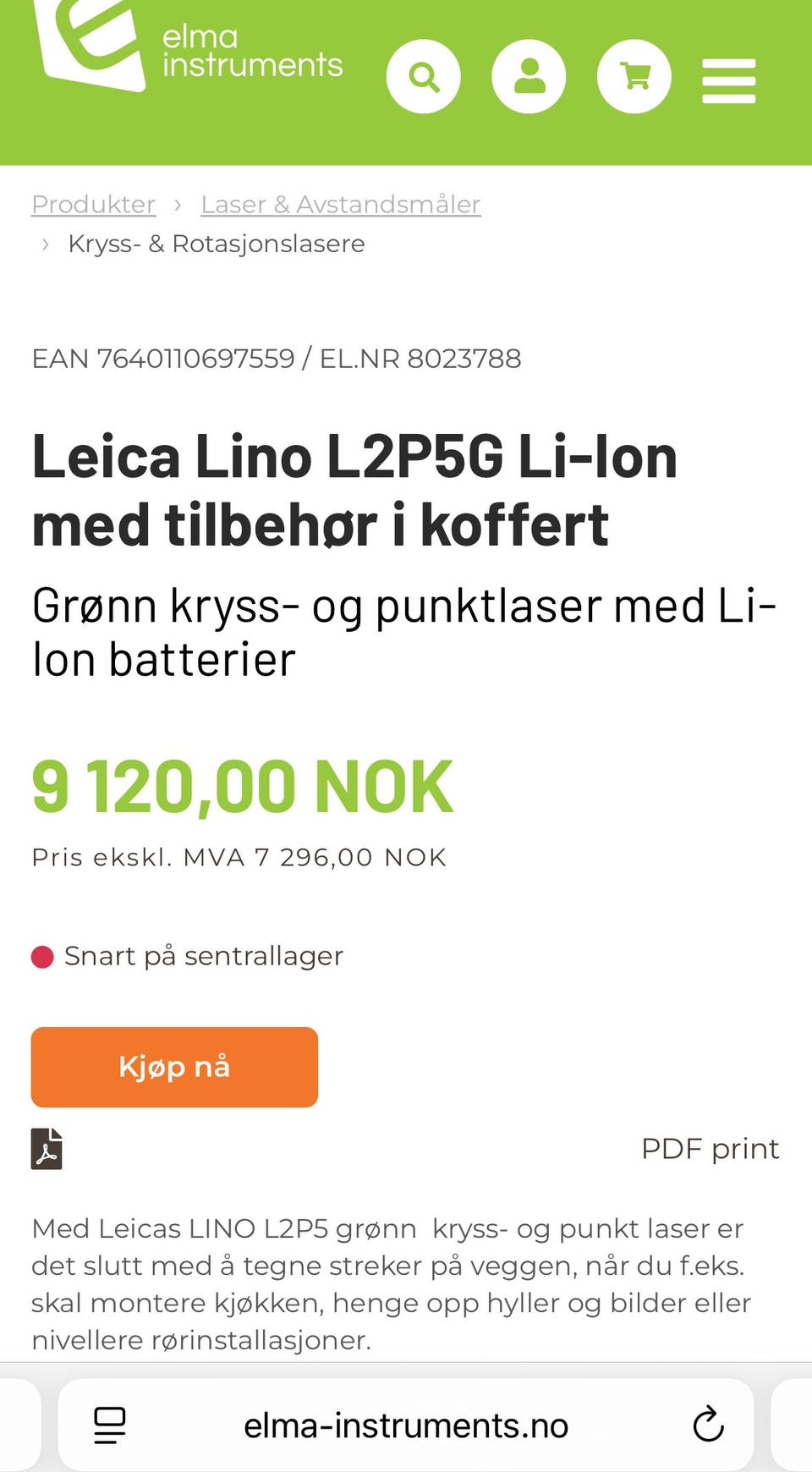This screenshot has width=812, height=1472.
Task: Click the Elma Instruments logo
Action: tap(186, 47)
